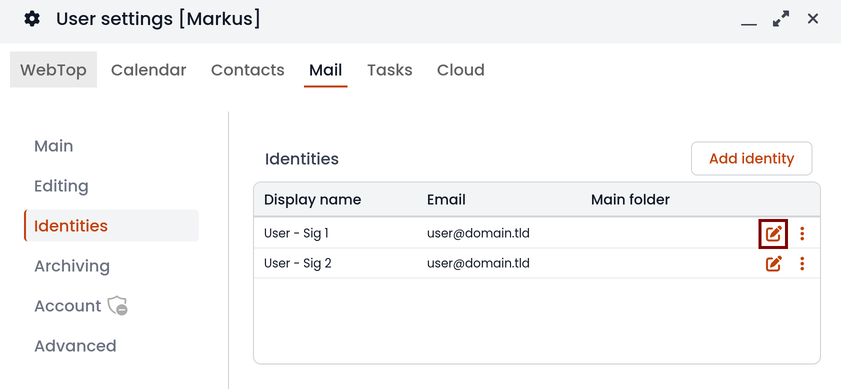841x389 pixels.
Task: Open the Cloud tab
Action: coord(461,70)
